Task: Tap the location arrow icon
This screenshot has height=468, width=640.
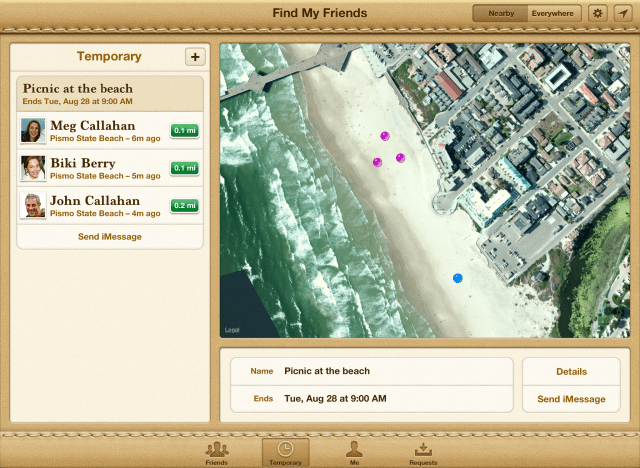Action: coord(622,13)
